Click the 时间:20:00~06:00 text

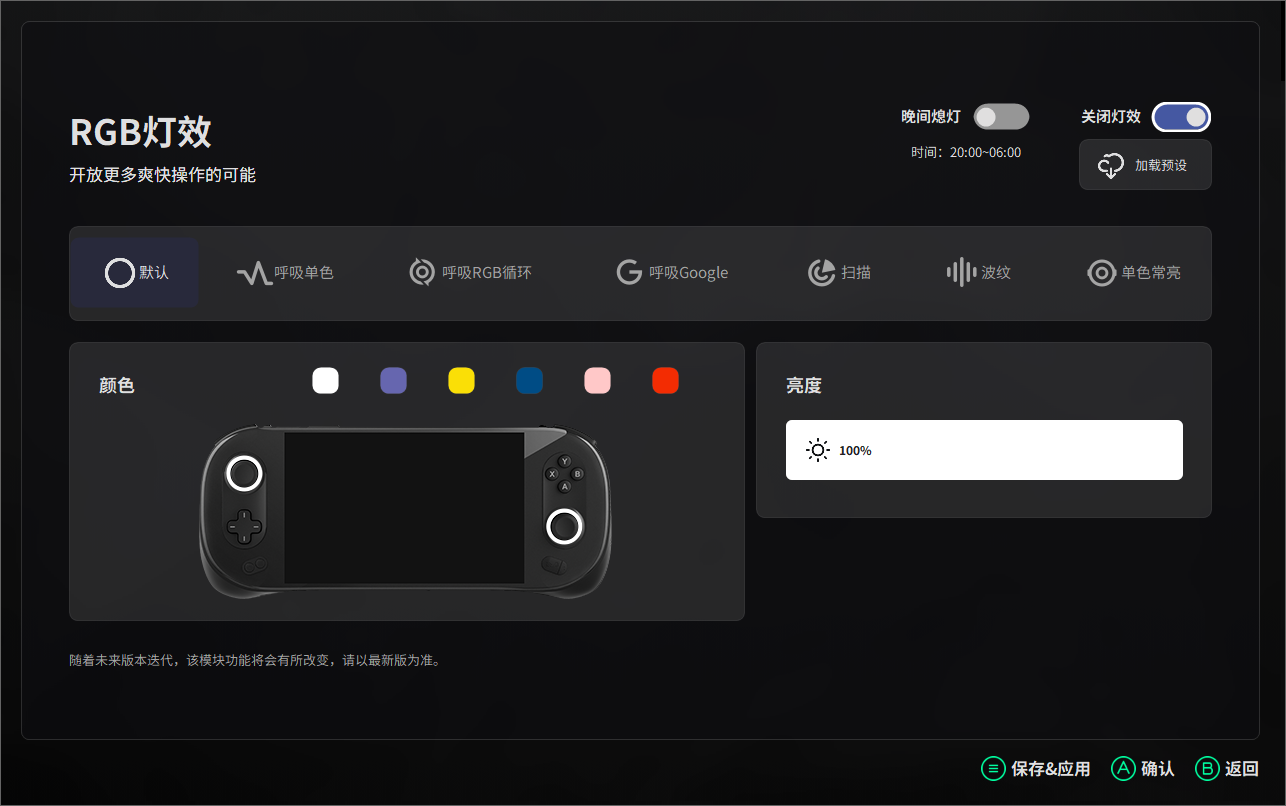coord(966,153)
